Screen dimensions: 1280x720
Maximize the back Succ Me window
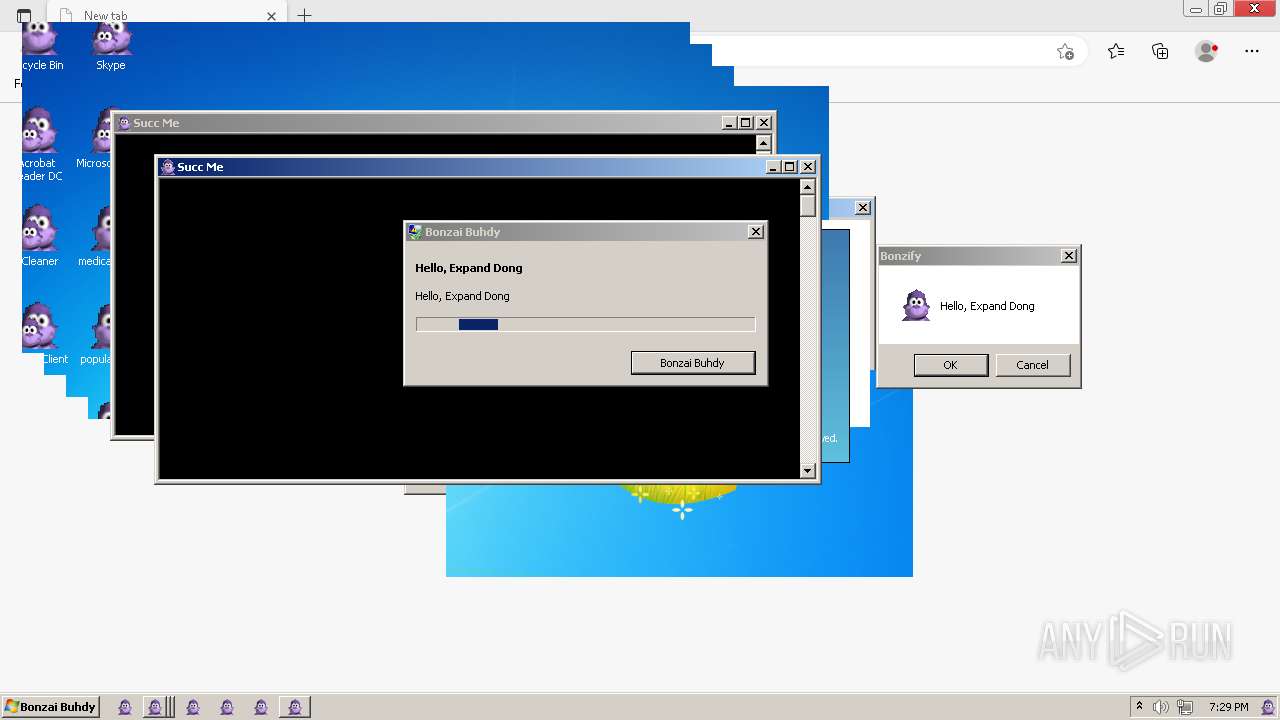tap(746, 123)
